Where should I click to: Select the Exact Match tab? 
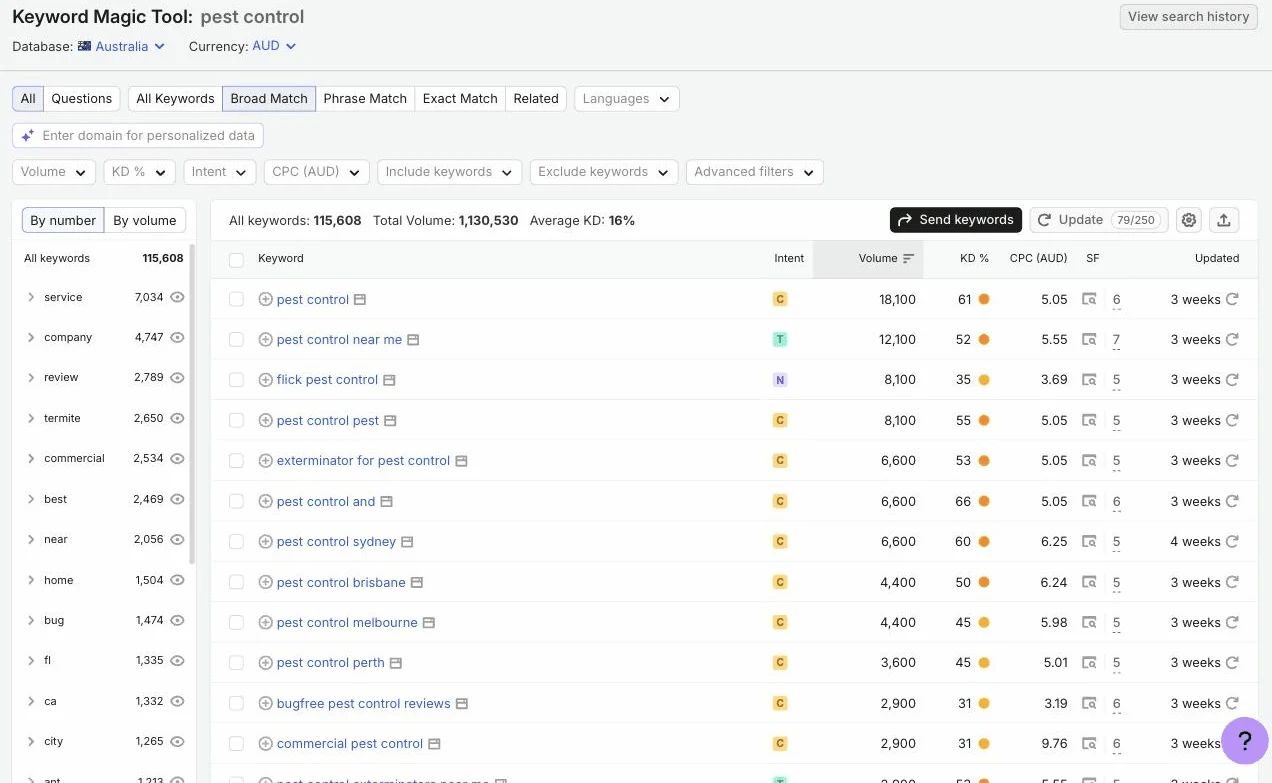click(x=460, y=99)
